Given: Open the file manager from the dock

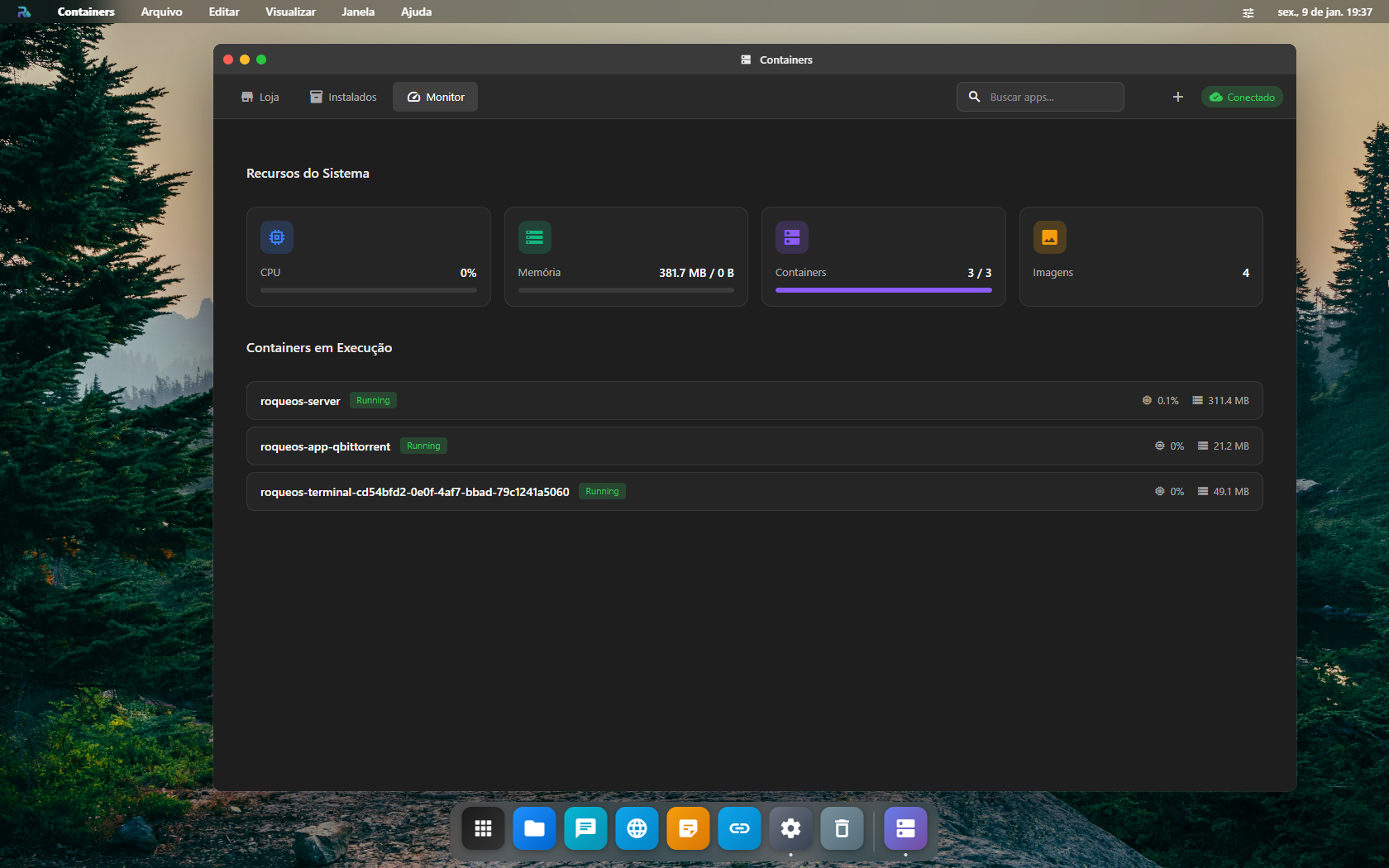Looking at the screenshot, I should coord(534,827).
